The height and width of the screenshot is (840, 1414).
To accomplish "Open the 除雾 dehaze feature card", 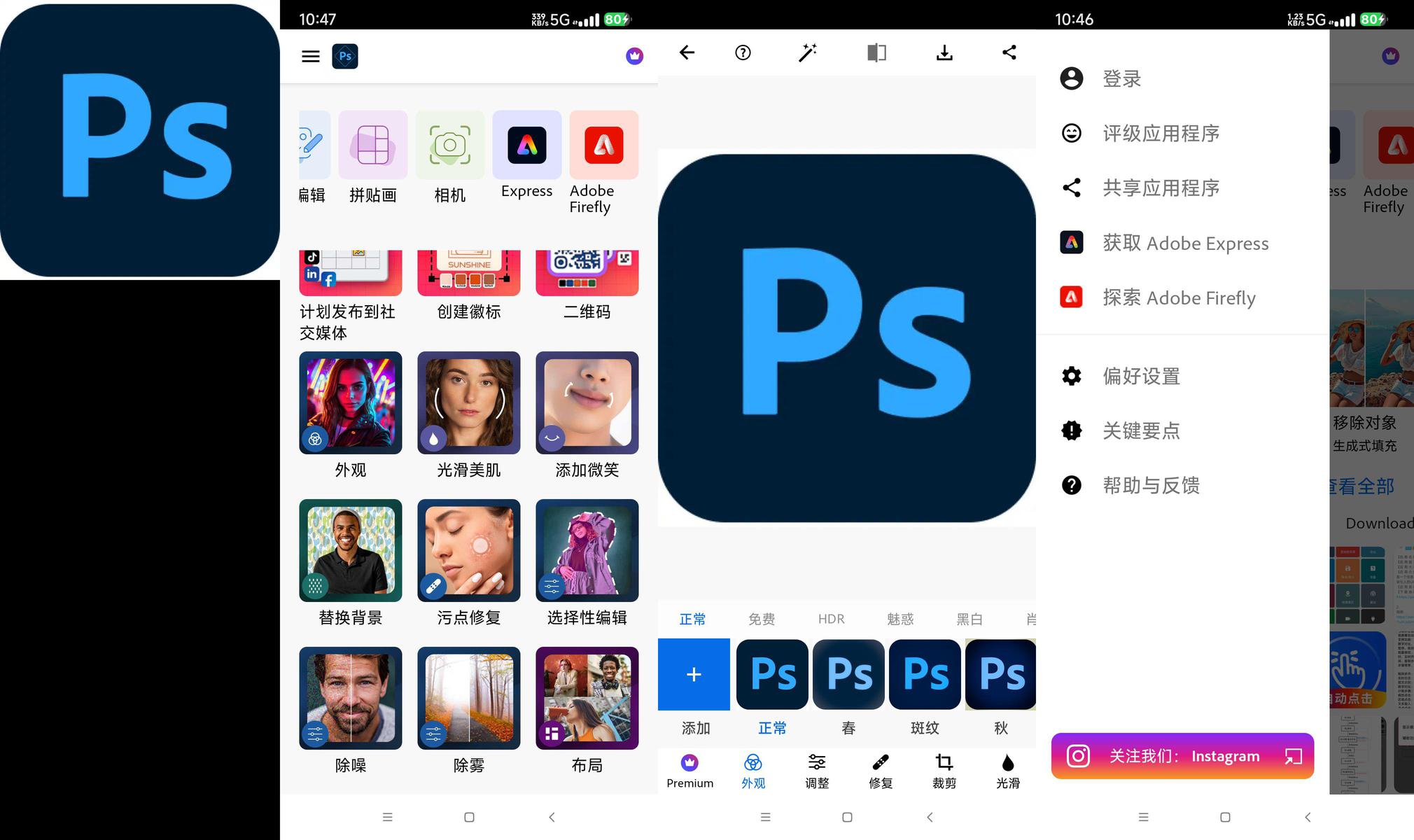I will [x=469, y=711].
